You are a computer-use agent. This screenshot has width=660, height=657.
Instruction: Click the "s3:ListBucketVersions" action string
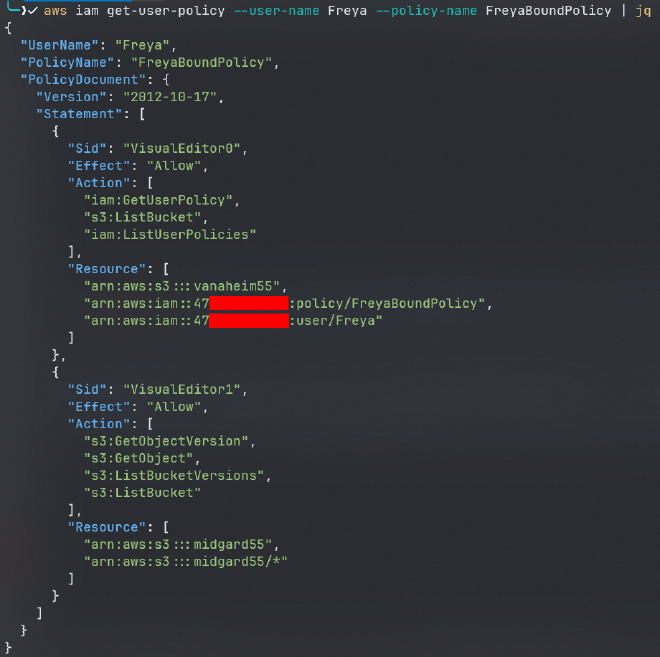coord(174,476)
